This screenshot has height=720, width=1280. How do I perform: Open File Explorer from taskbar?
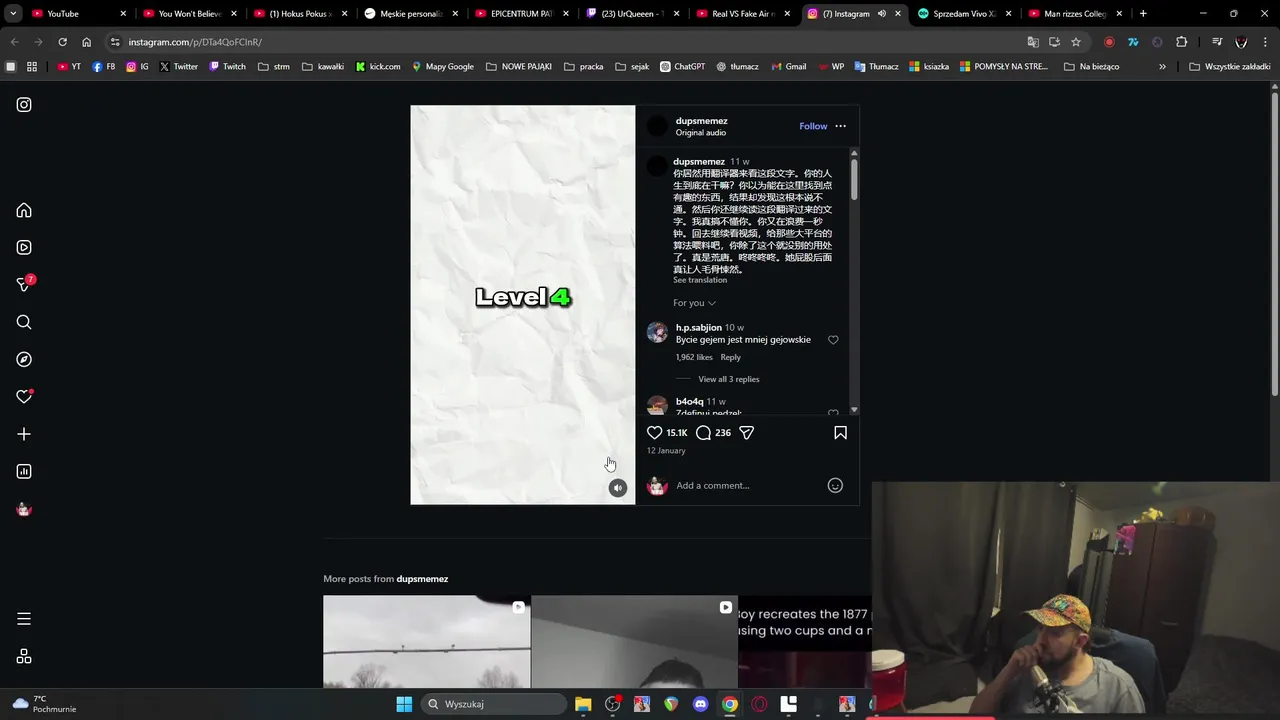(583, 704)
